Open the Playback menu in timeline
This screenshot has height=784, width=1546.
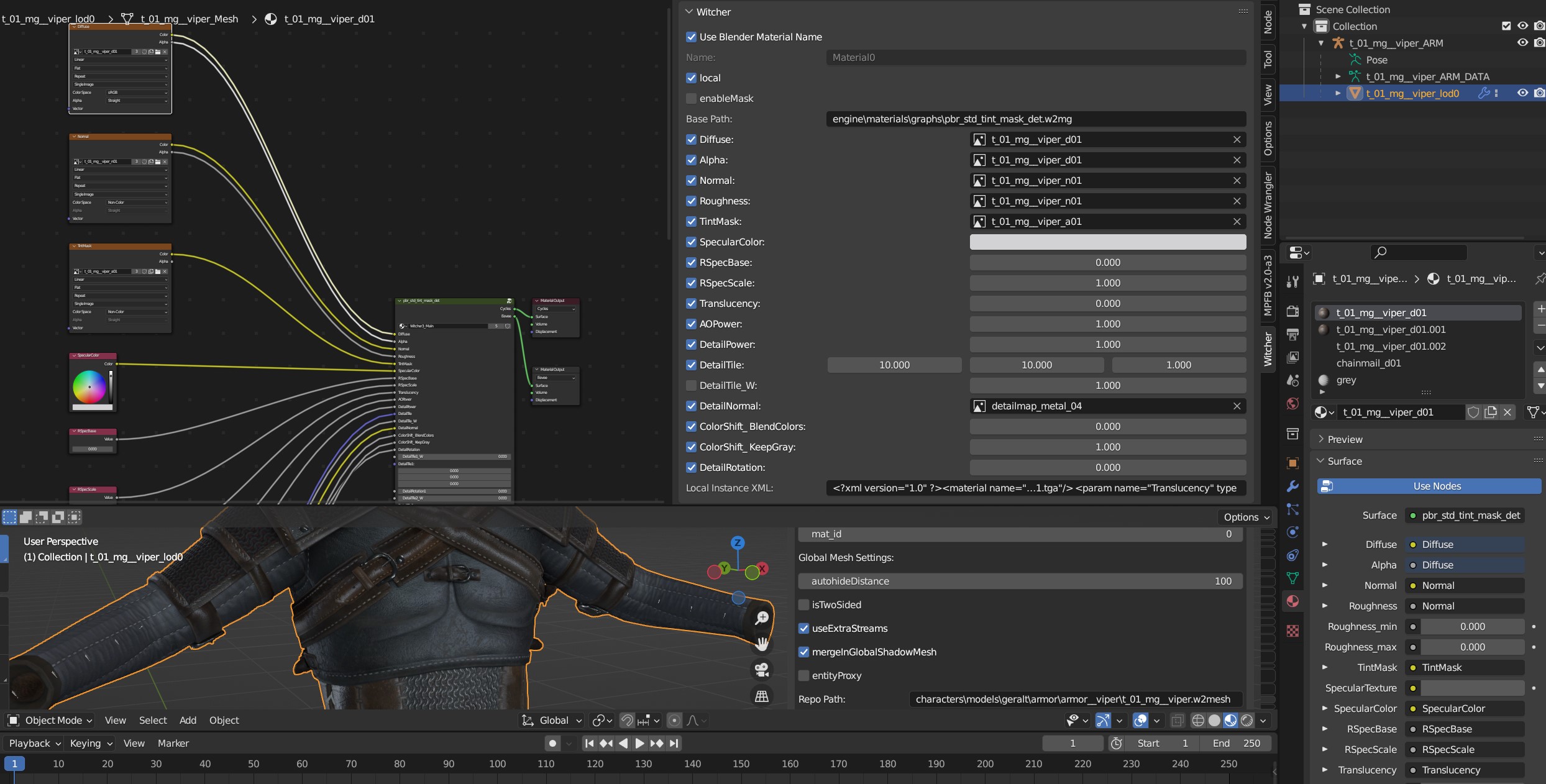click(35, 743)
